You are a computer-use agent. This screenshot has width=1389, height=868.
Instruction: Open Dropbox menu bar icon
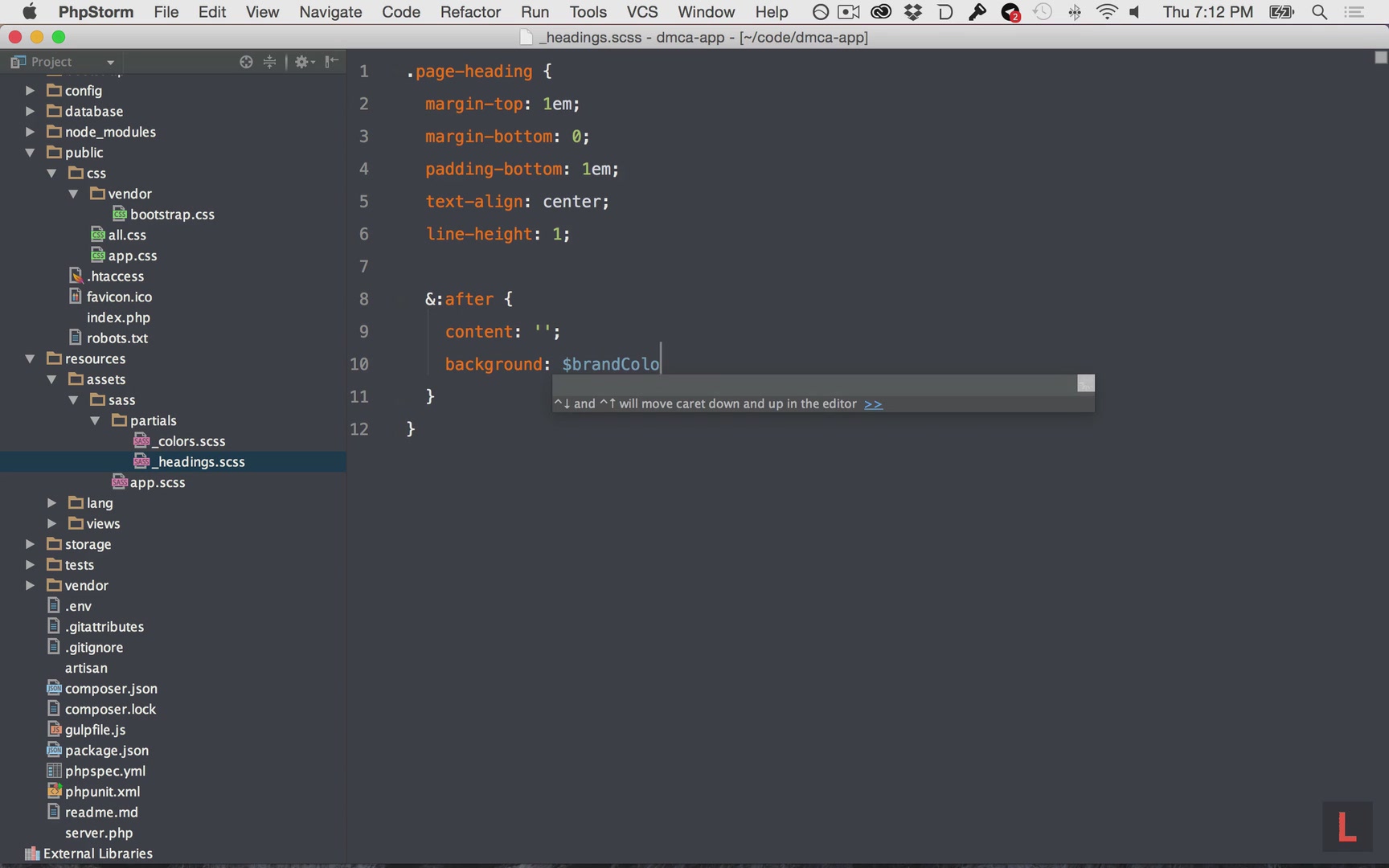(x=912, y=12)
